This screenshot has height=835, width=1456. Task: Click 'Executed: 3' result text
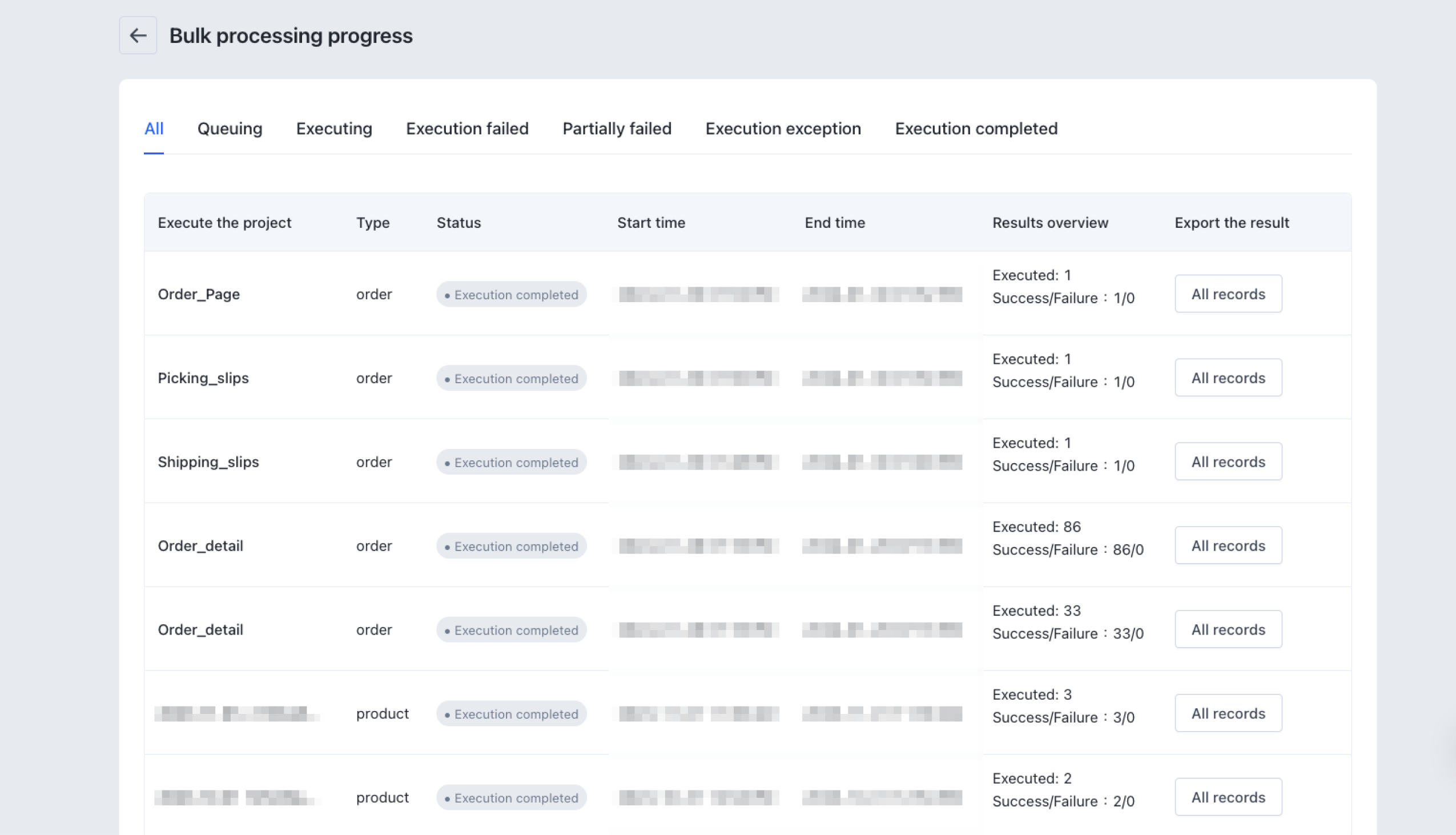[x=1032, y=694]
